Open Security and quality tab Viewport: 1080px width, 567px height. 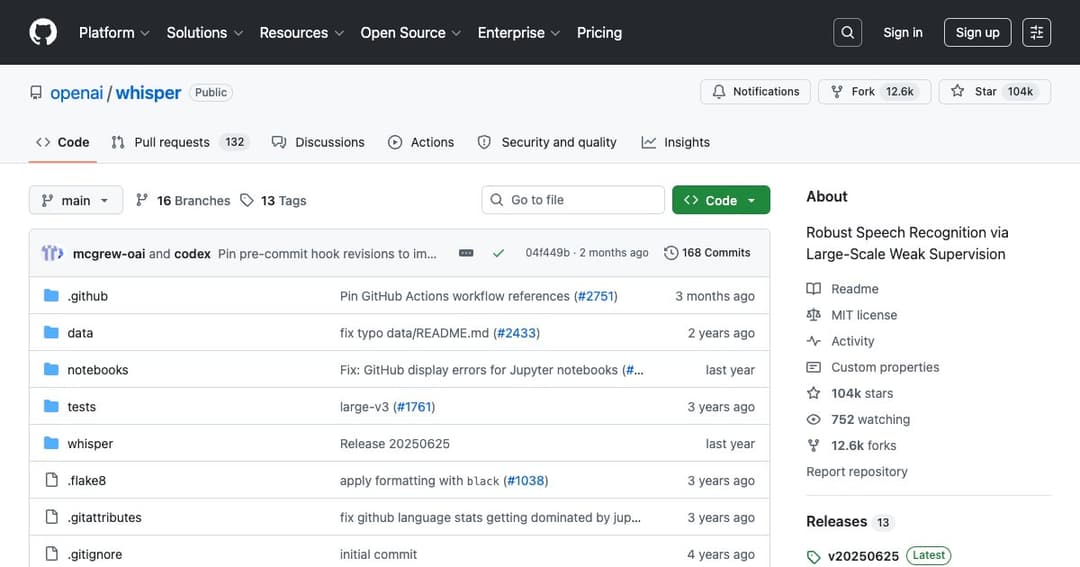coord(547,142)
